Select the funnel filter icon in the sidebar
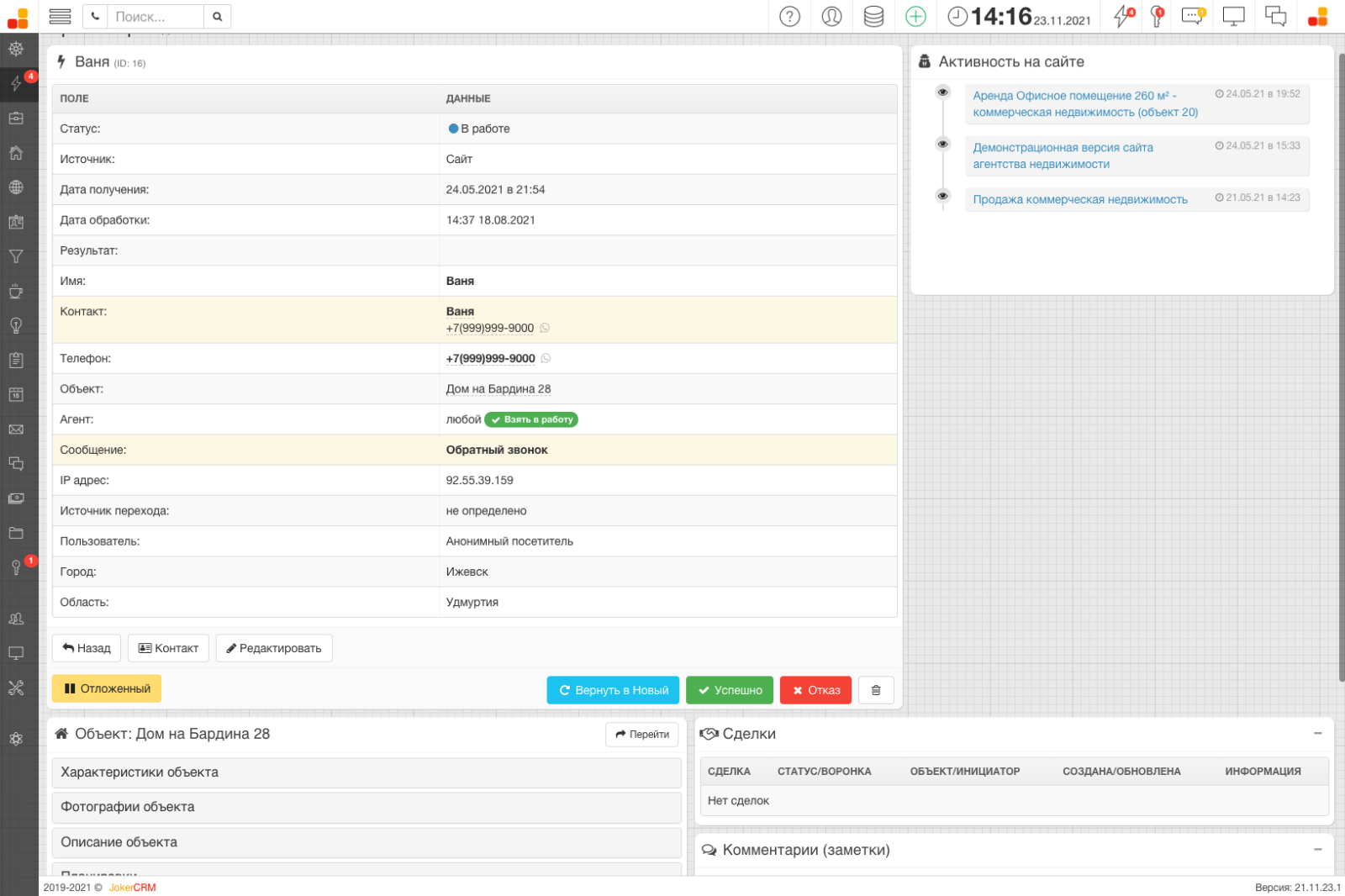The image size is (1345, 896). [17, 256]
